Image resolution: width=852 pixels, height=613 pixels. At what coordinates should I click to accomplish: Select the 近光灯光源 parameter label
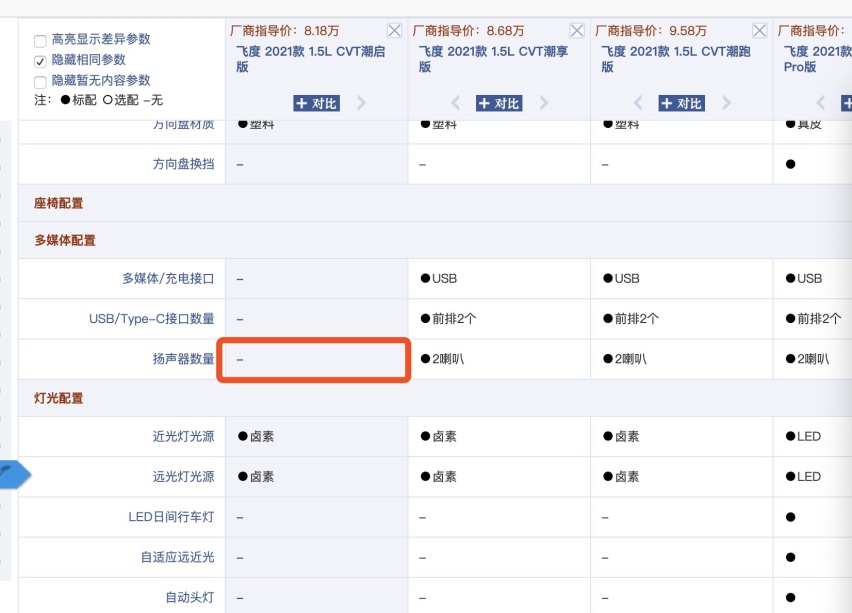tap(184, 436)
